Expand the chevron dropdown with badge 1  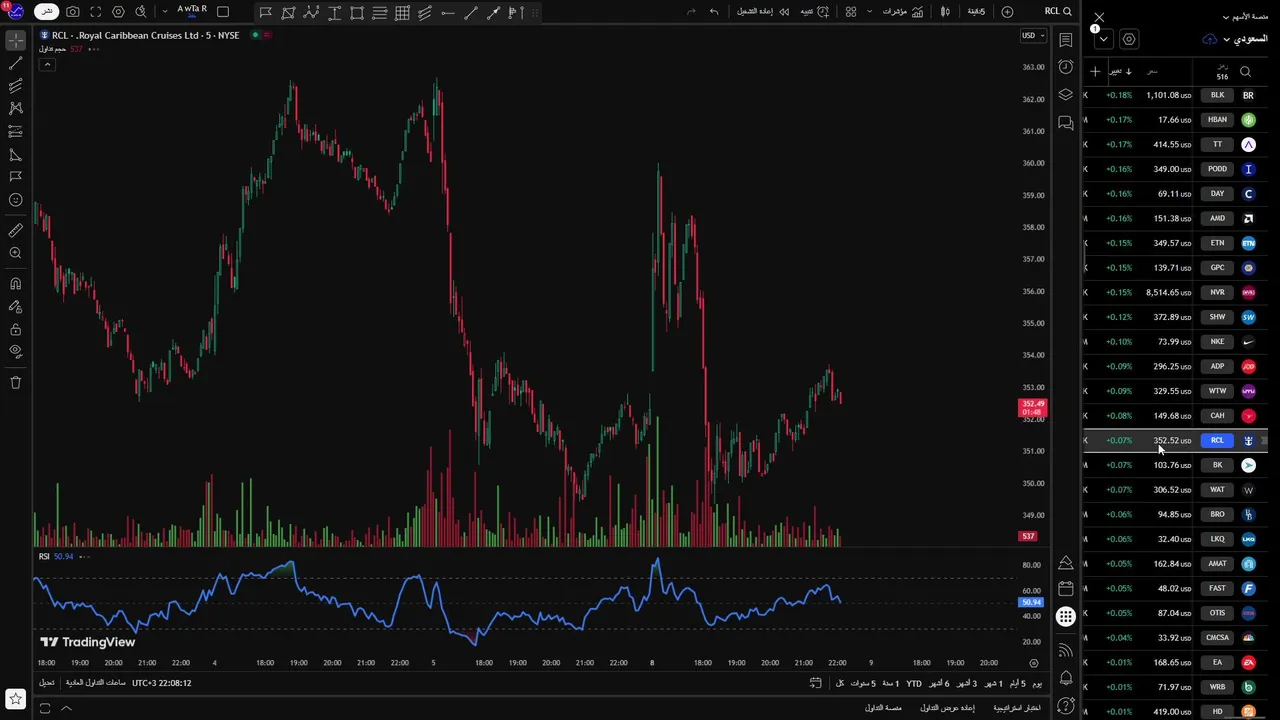pos(1103,39)
